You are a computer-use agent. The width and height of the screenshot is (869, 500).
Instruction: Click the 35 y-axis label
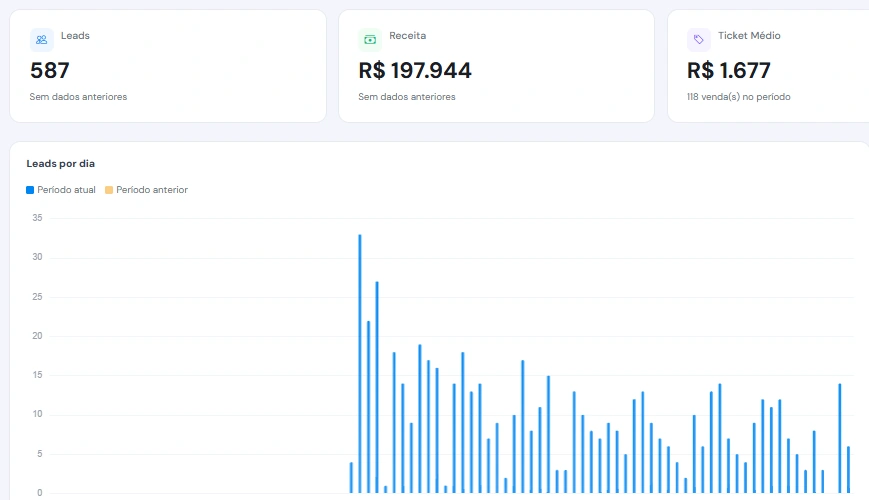pyautogui.click(x=37, y=218)
